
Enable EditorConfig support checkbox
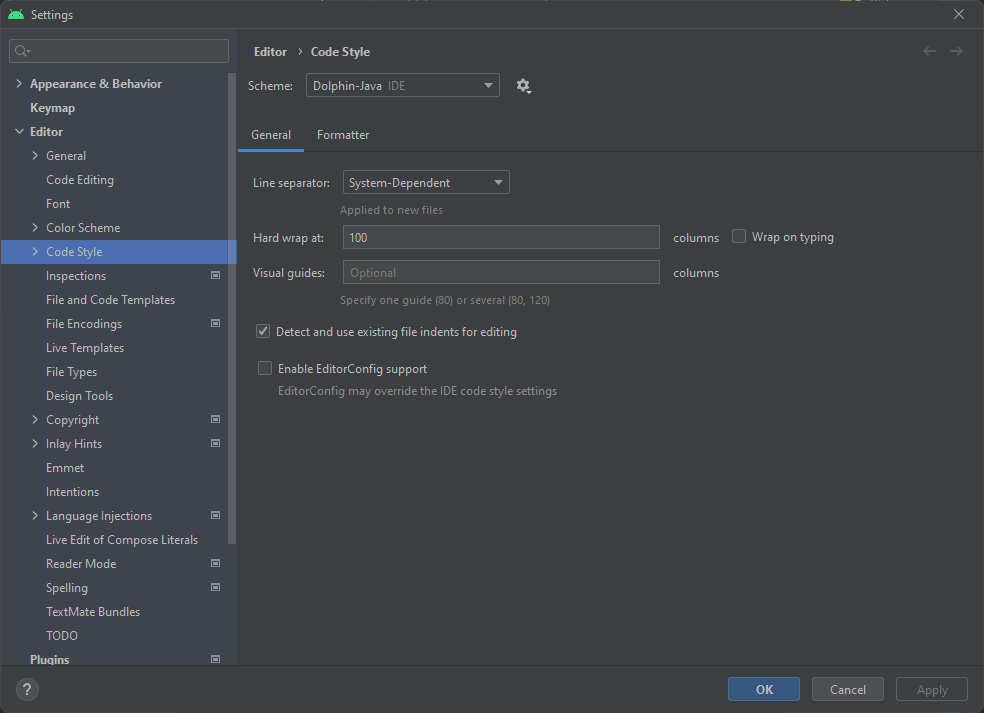point(265,368)
